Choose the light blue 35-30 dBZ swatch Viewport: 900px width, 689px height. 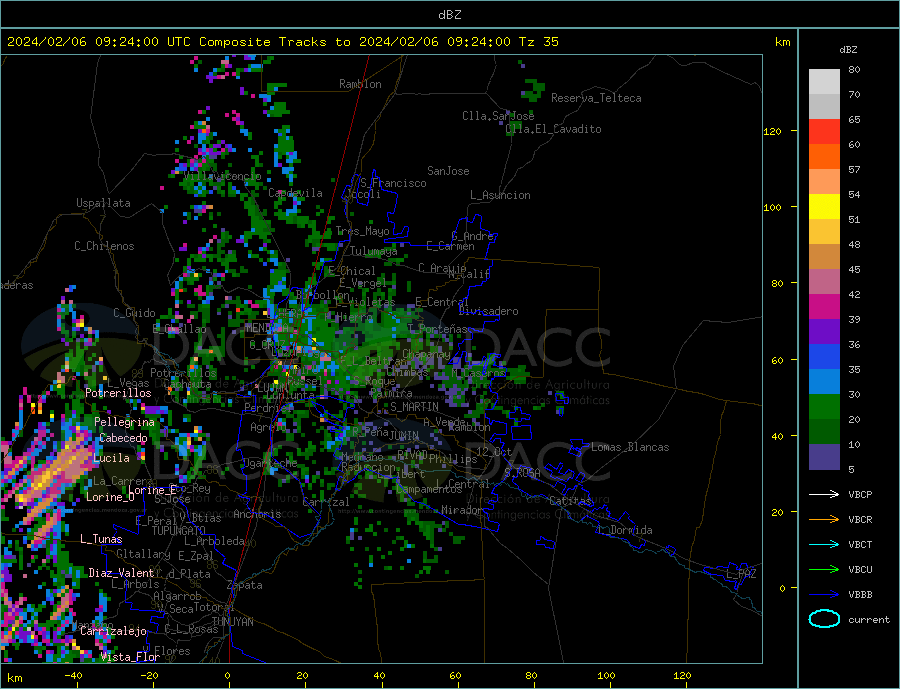(x=824, y=382)
